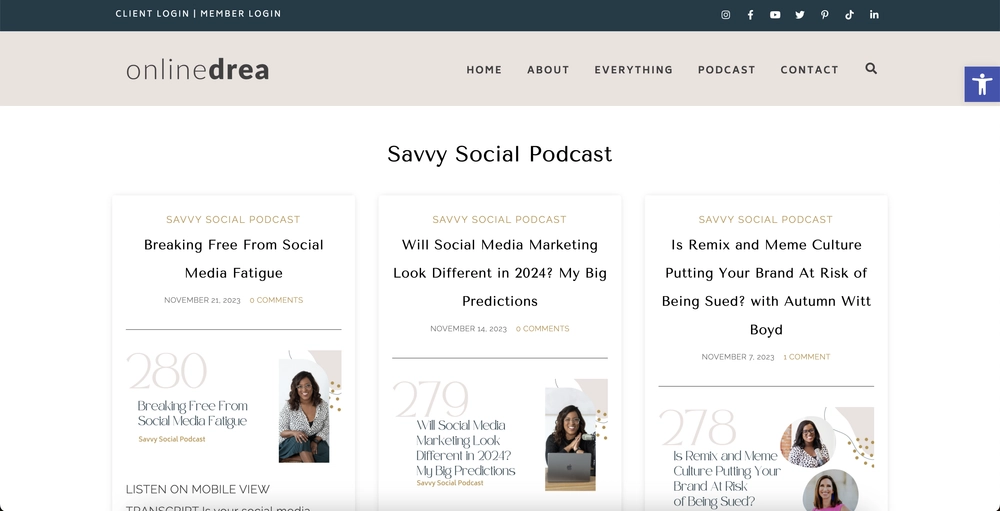Click the onlinedrea site logo

[x=197, y=70]
